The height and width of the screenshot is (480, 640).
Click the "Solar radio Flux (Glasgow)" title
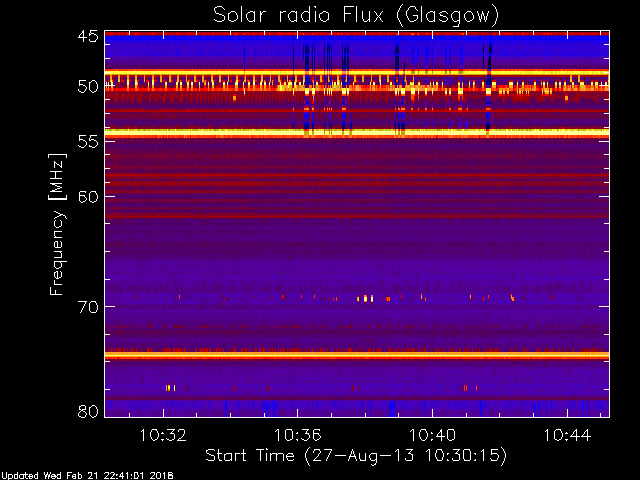(356, 16)
